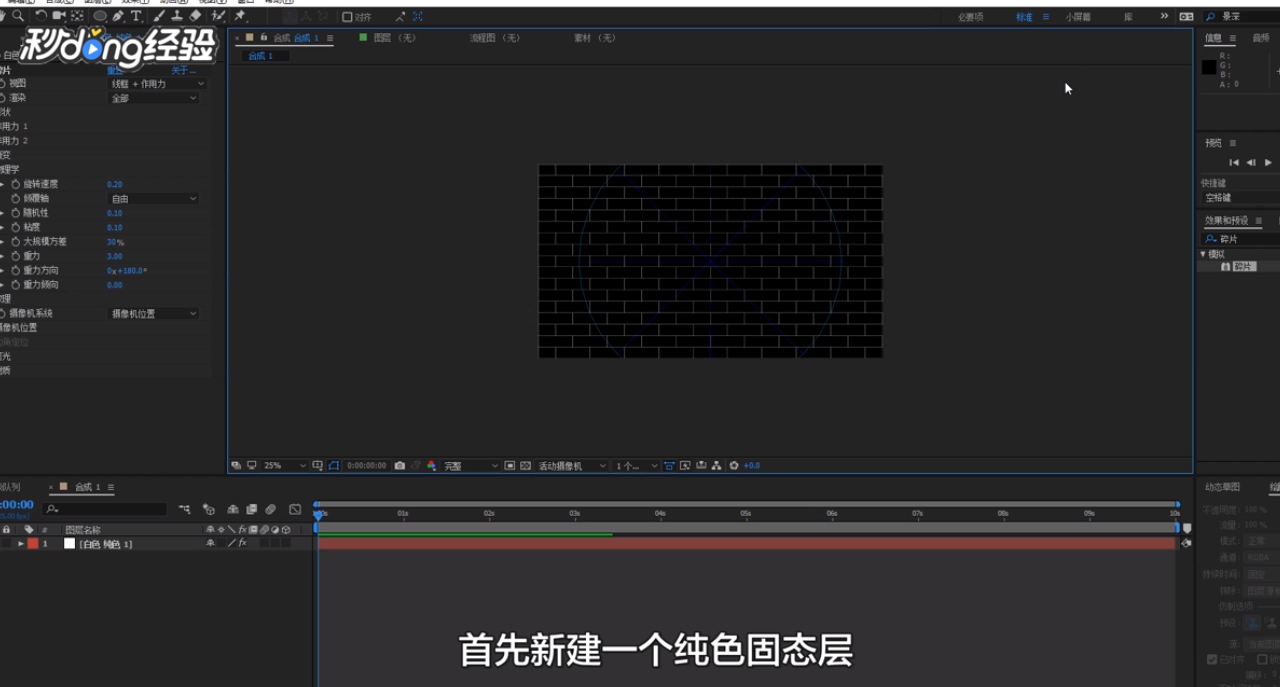This screenshot has height=687, width=1280.
Task: Open the 视图 线框 + 作用力 dropdown
Action: click(157, 84)
